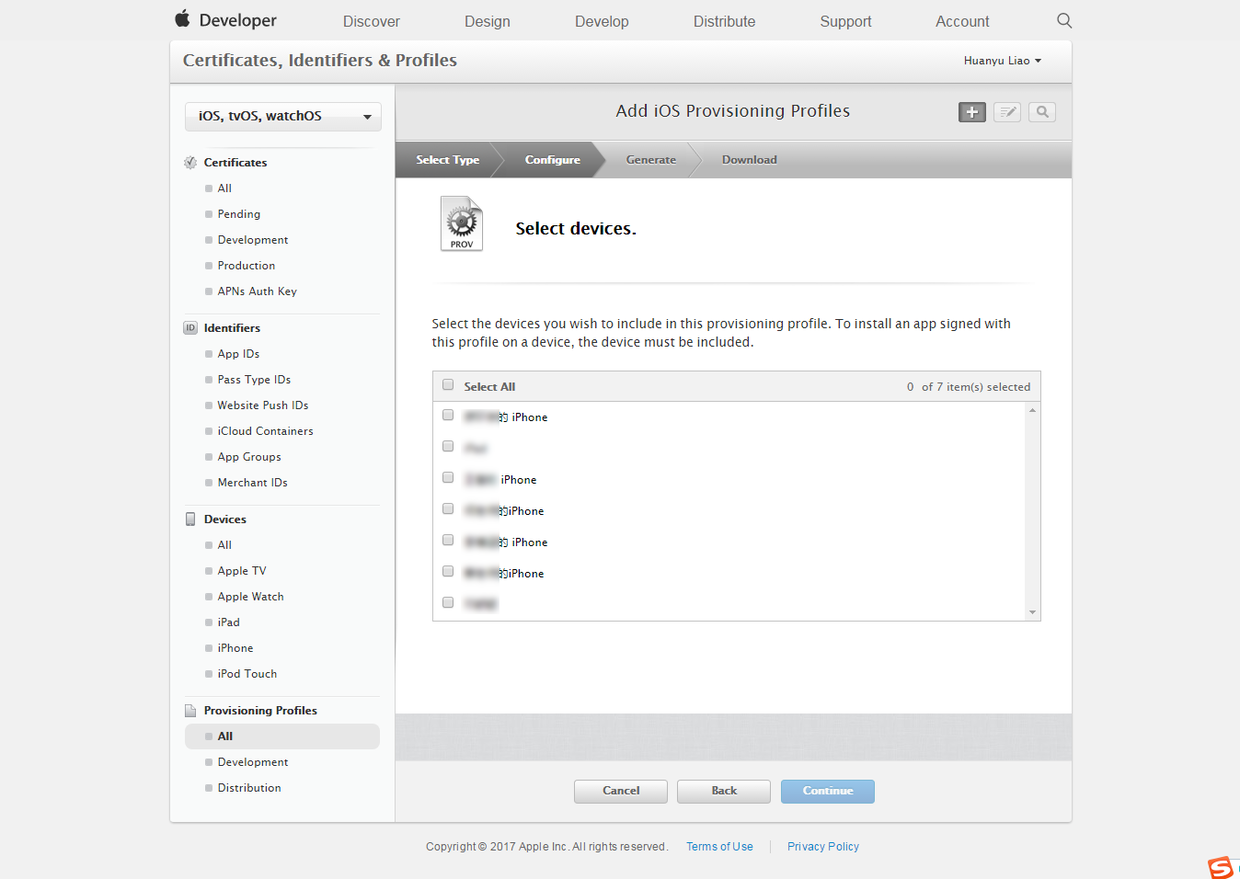Check the second blurred device checkbox
This screenshot has width=1240, height=879.
(448, 446)
